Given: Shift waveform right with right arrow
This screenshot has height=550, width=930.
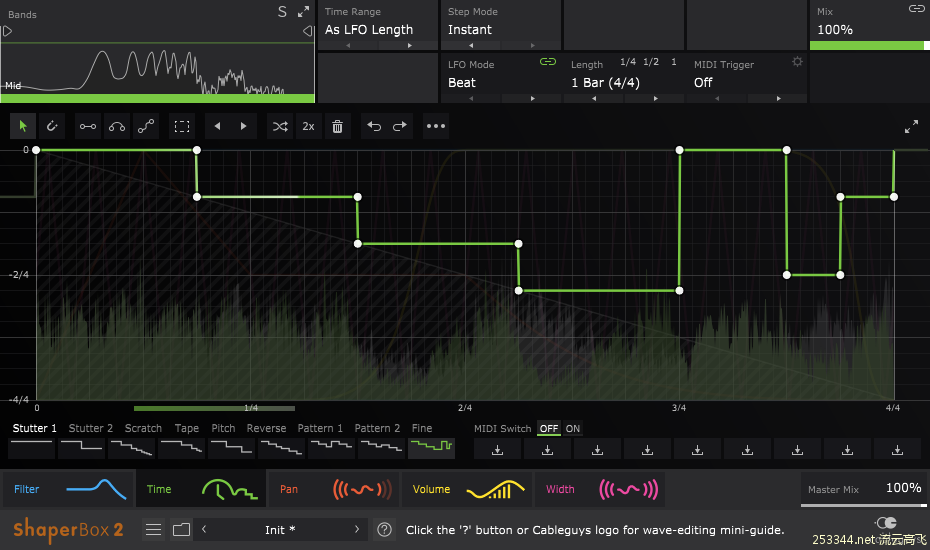Looking at the screenshot, I should click(x=243, y=126).
